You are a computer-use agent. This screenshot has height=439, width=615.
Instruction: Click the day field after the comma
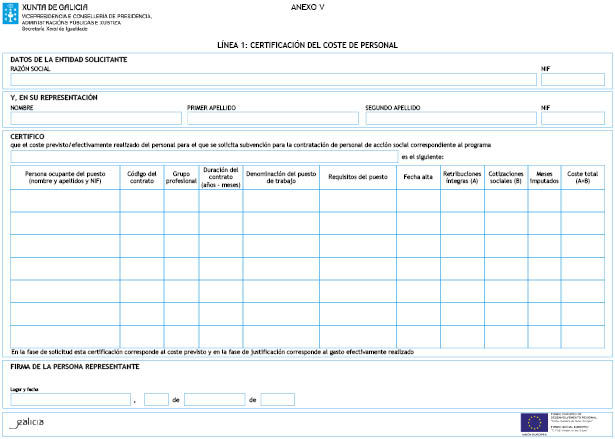(x=156, y=399)
